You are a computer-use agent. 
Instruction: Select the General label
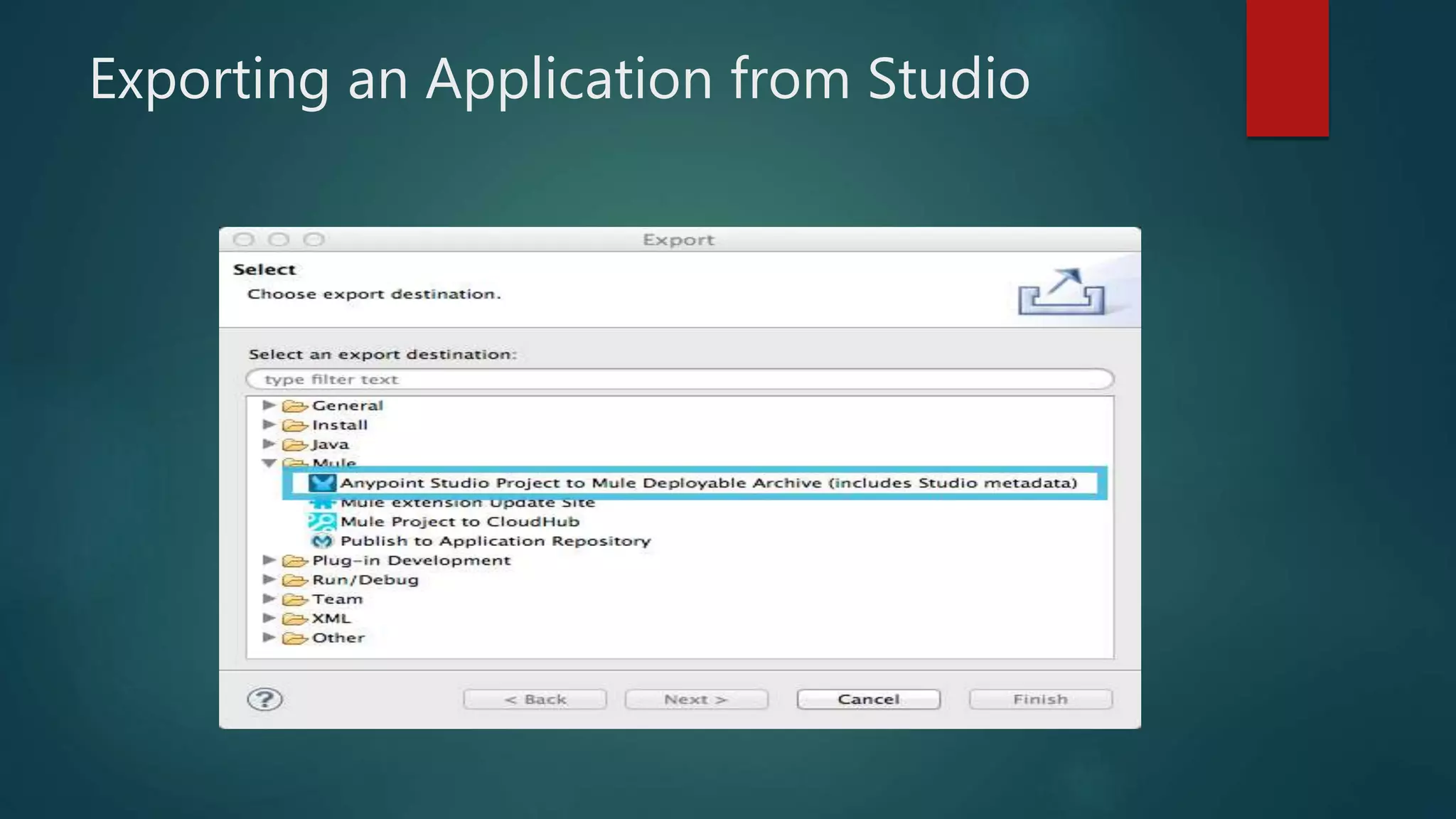tap(348, 405)
